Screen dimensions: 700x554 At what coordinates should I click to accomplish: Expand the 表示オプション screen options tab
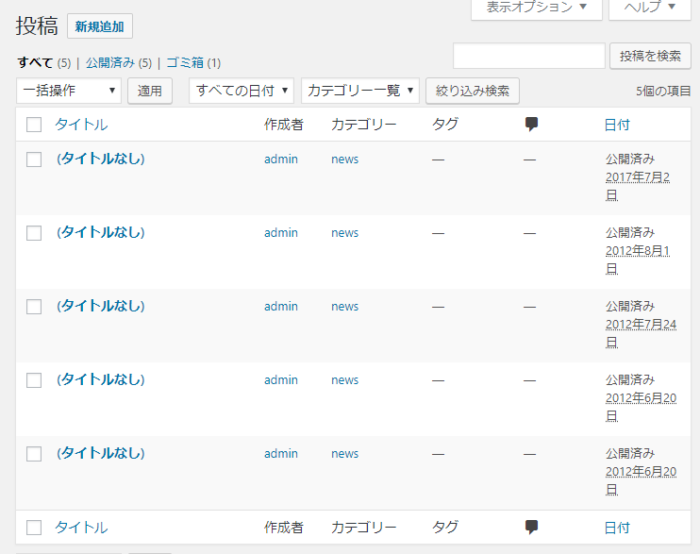coord(536,7)
